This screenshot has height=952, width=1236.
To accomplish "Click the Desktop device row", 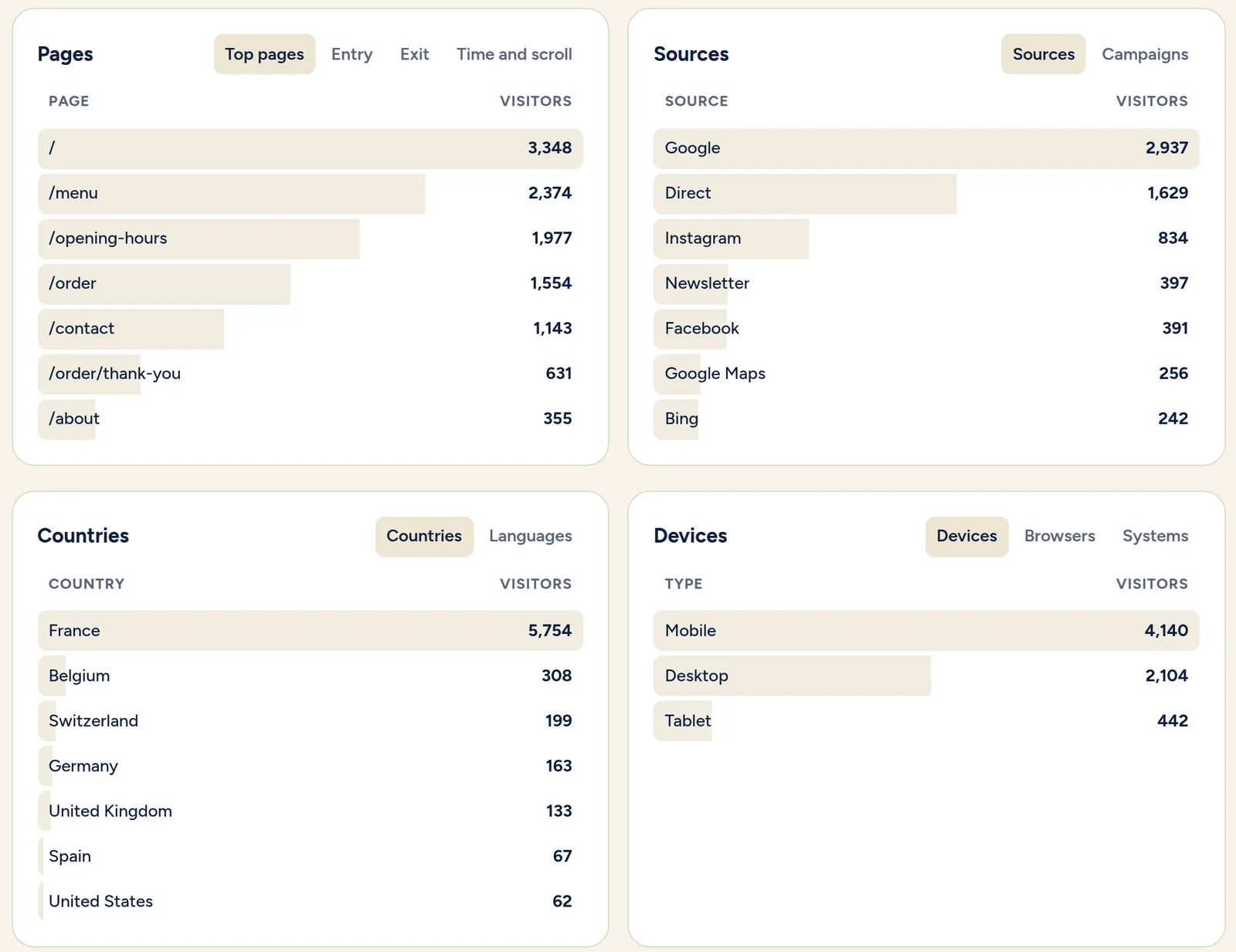I will pyautogui.click(x=926, y=676).
